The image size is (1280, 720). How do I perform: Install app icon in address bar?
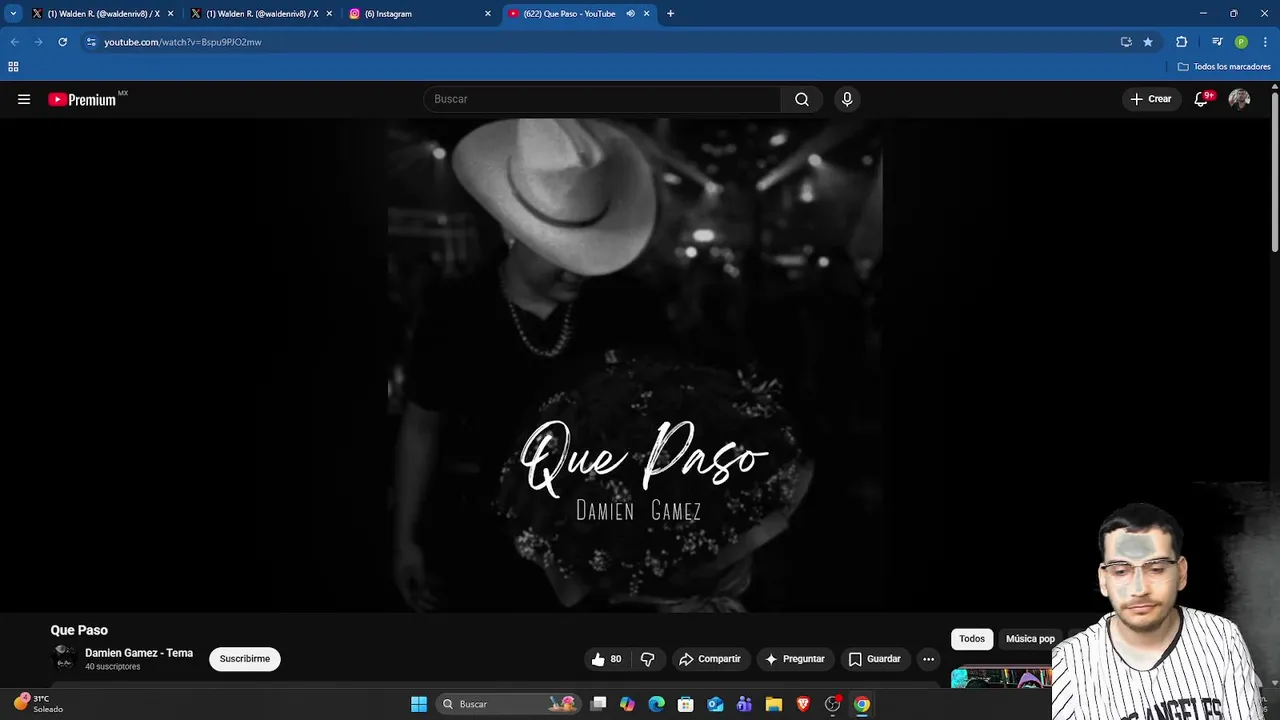(x=1126, y=42)
